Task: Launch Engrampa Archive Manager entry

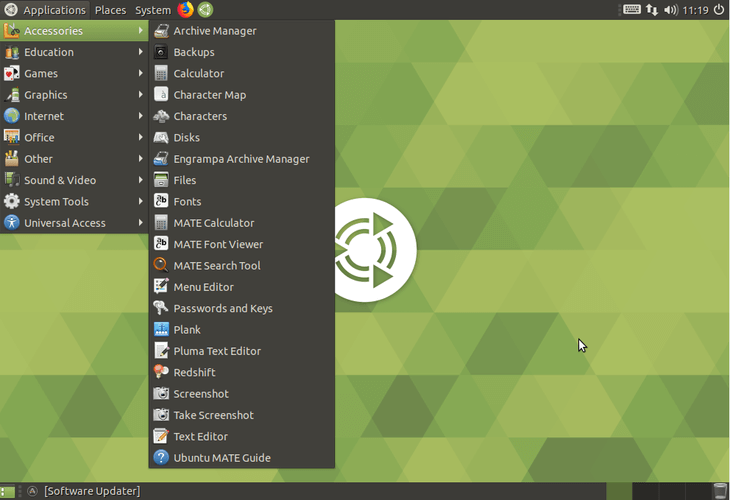Action: pos(242,159)
